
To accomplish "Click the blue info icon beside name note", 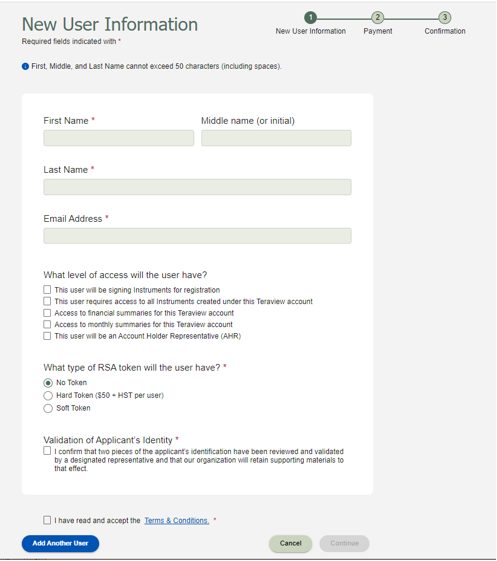I will coord(25,67).
